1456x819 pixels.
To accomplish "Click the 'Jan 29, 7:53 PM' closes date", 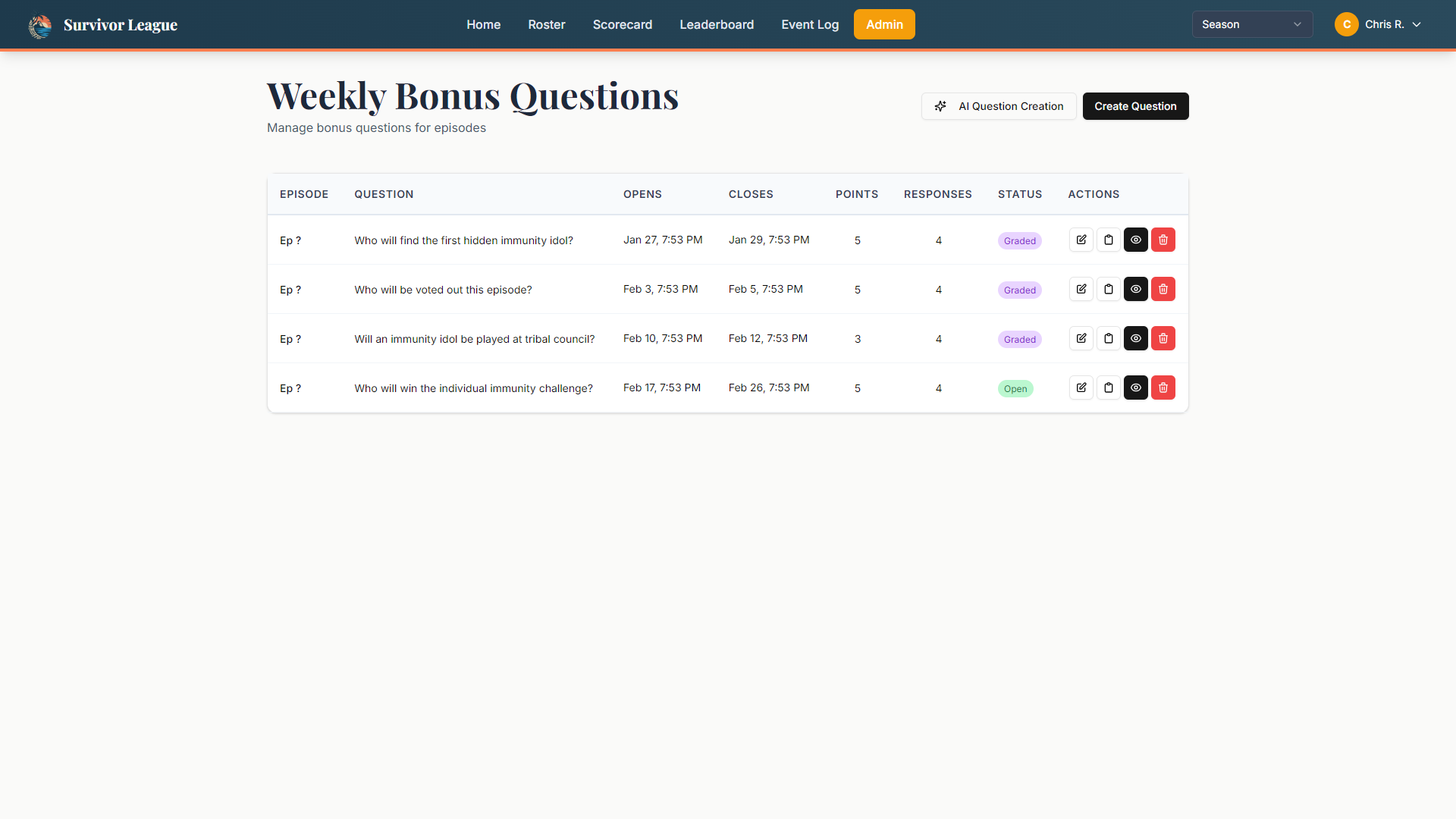I will 769,240.
